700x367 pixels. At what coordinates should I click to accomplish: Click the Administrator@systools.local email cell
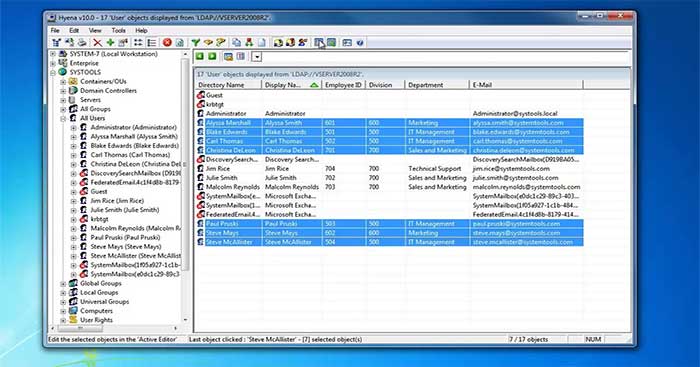point(515,114)
